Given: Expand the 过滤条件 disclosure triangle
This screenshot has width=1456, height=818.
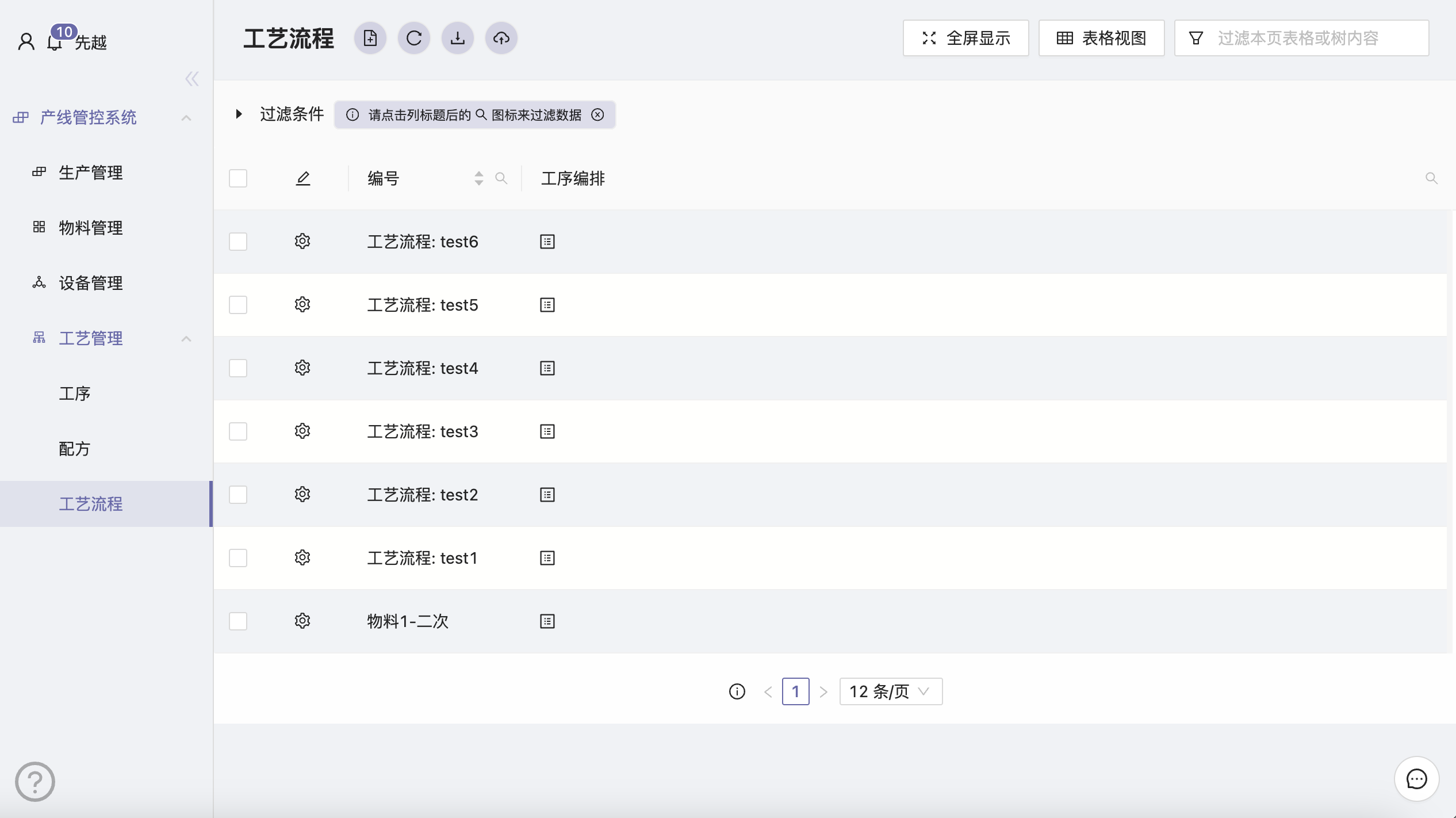Looking at the screenshot, I should pyautogui.click(x=239, y=114).
